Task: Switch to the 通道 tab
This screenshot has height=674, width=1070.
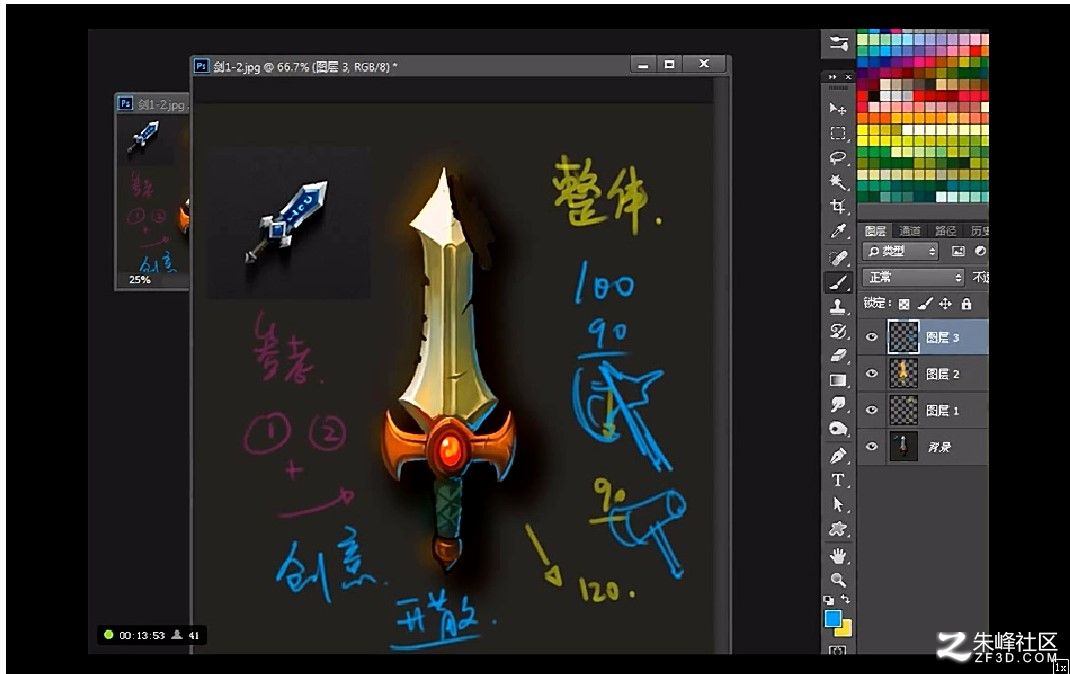Action: pyautogui.click(x=910, y=231)
